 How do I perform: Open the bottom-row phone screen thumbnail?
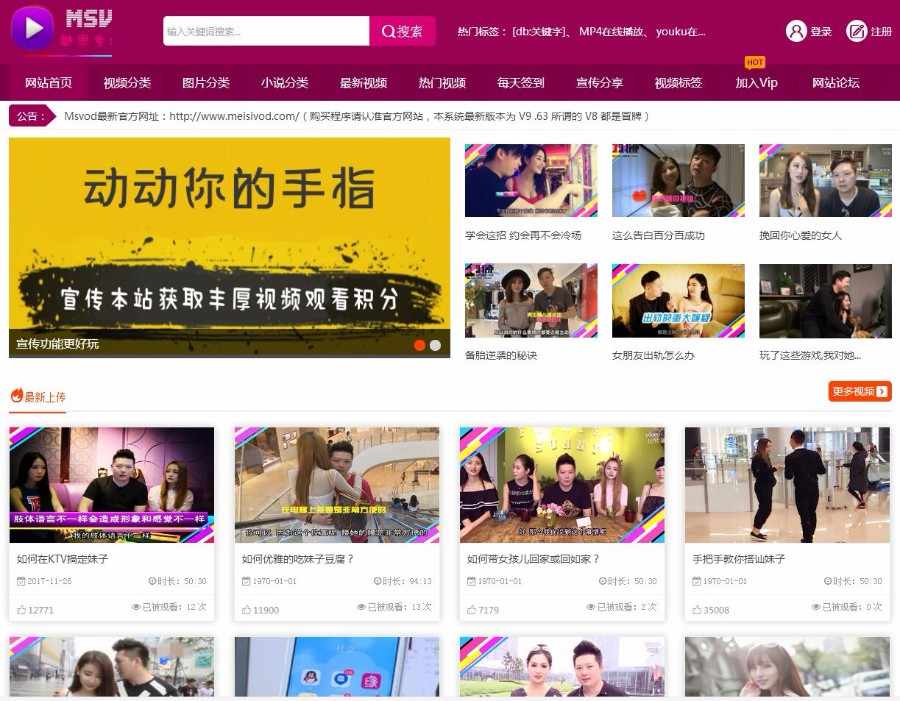(x=337, y=666)
